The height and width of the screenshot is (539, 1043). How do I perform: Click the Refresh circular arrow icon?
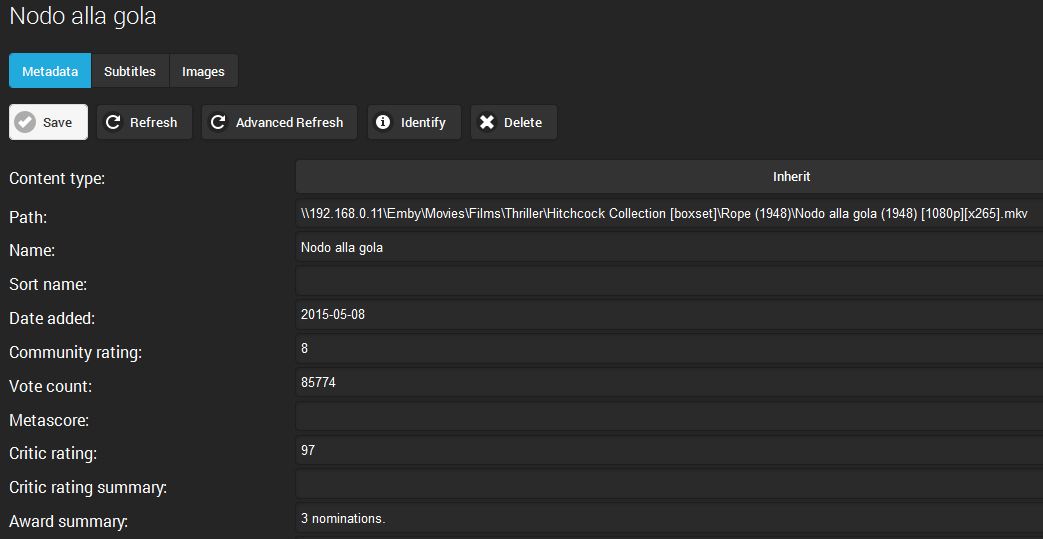113,122
